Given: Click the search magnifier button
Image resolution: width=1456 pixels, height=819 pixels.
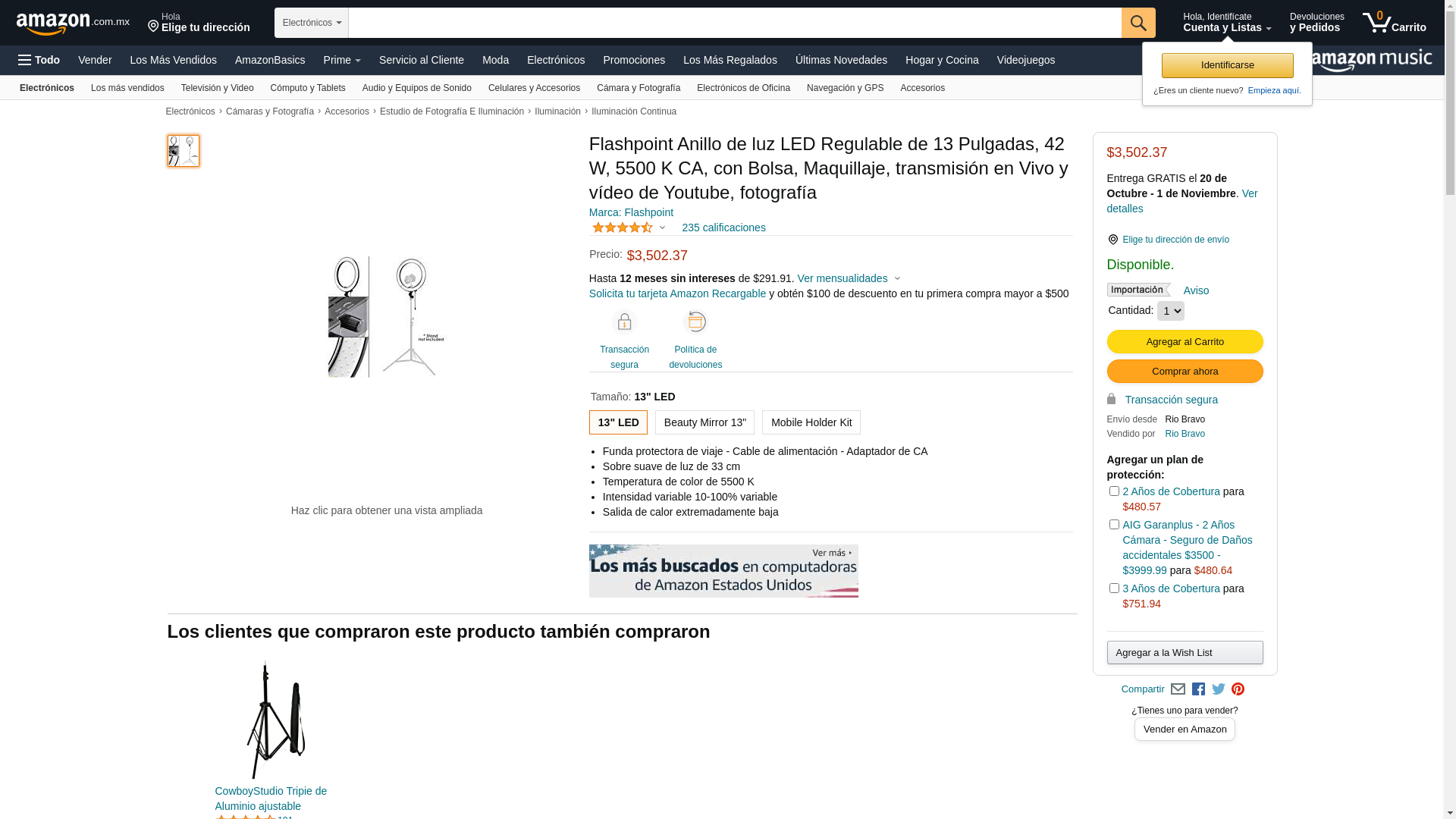Looking at the screenshot, I should (1138, 23).
